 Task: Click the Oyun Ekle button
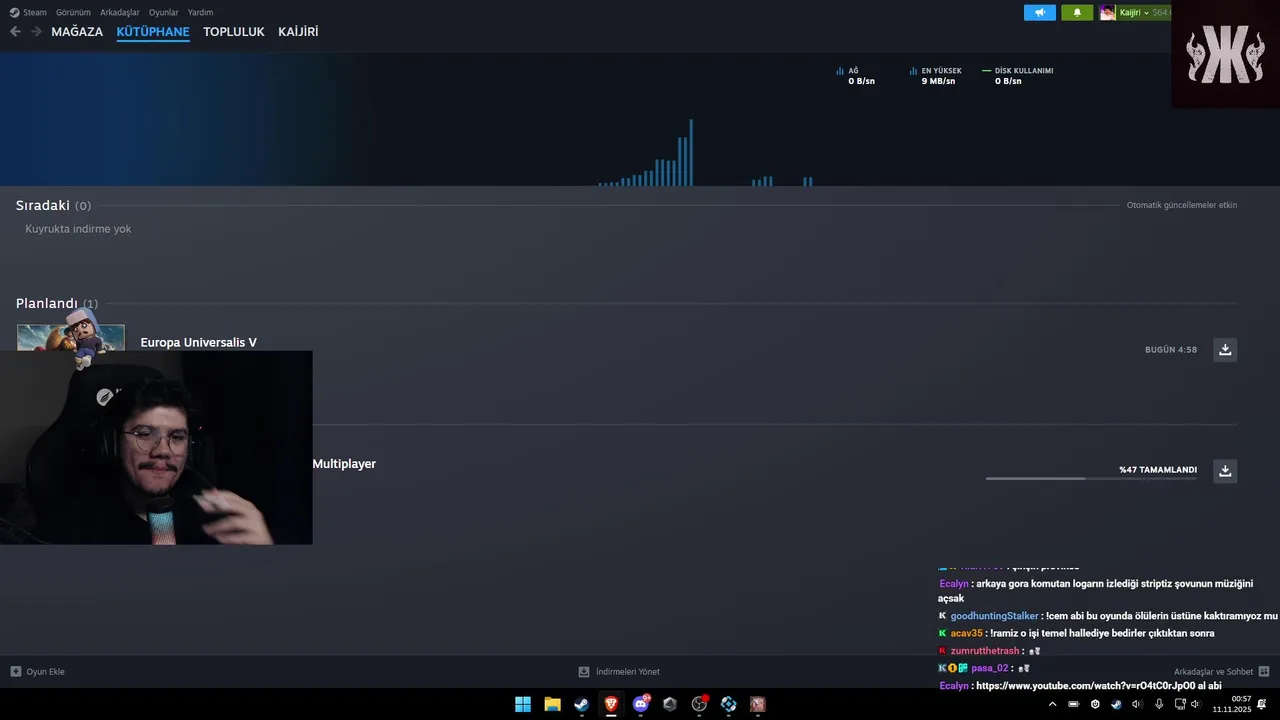(x=37, y=672)
